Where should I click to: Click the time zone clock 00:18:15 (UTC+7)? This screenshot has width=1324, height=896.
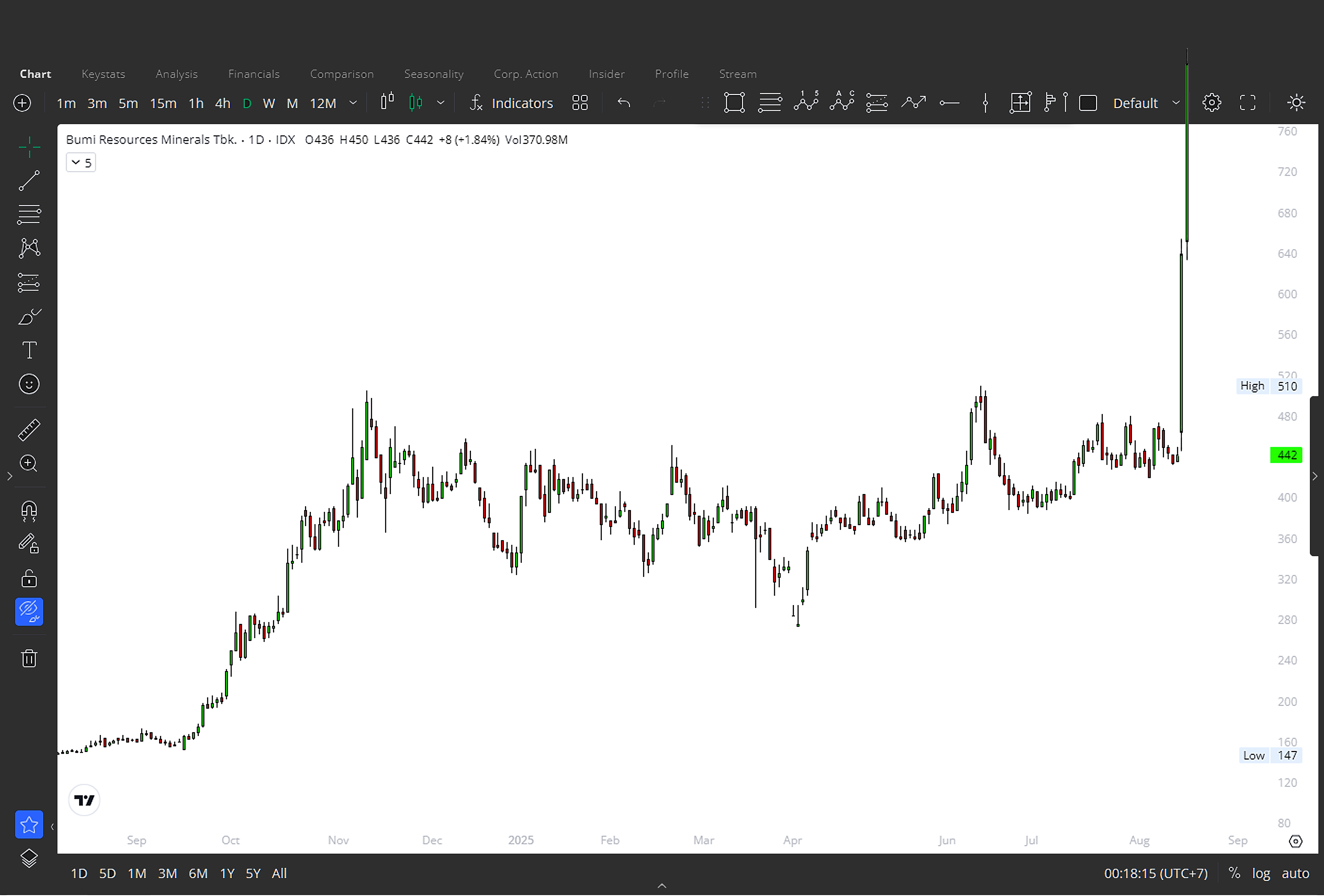(1155, 874)
